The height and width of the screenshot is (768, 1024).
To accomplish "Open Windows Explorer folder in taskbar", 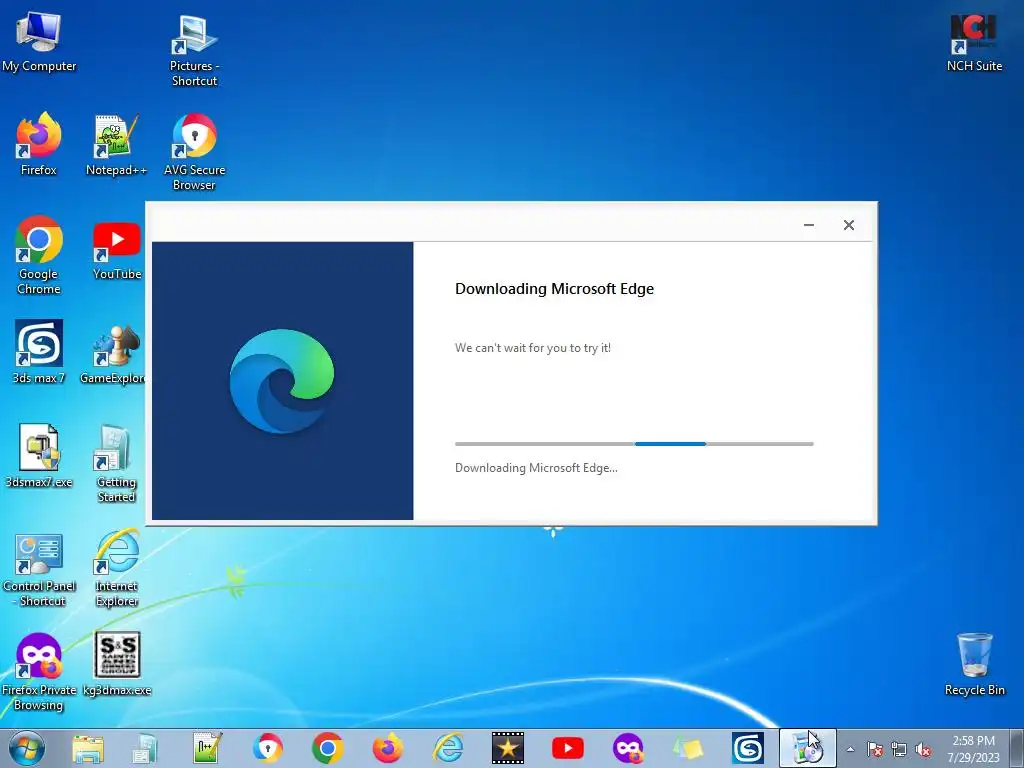I will [x=88, y=748].
